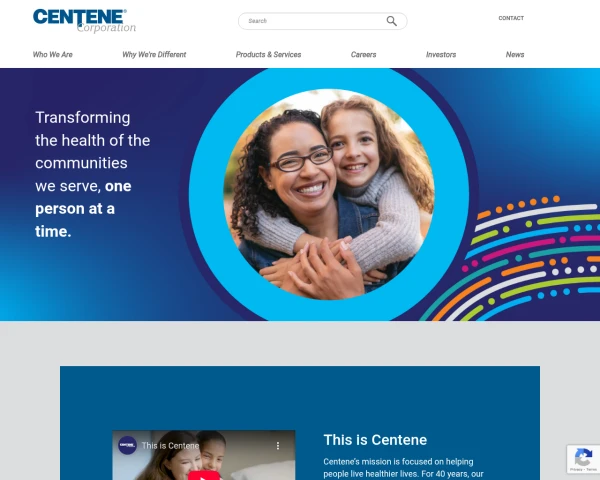This screenshot has height=480, width=600.
Task: Open the Centene Corporation logo homepage link
Action: pyautogui.click(x=84, y=21)
